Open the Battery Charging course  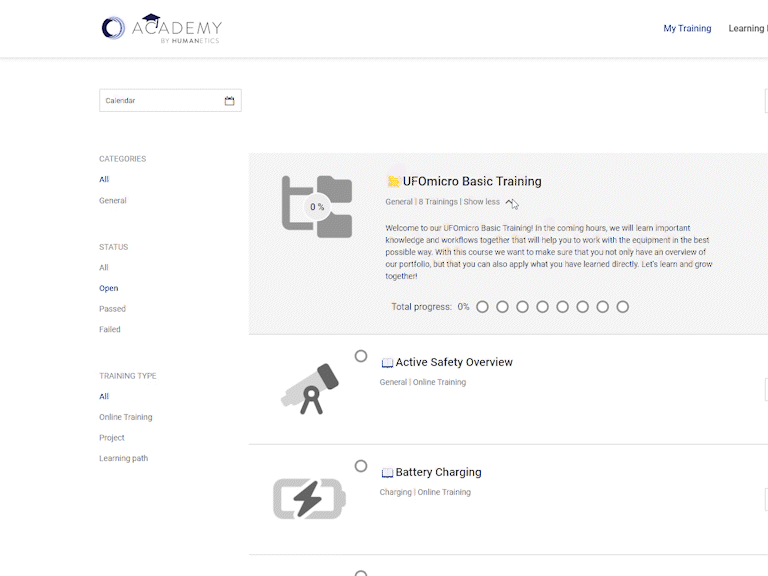[x=438, y=472]
